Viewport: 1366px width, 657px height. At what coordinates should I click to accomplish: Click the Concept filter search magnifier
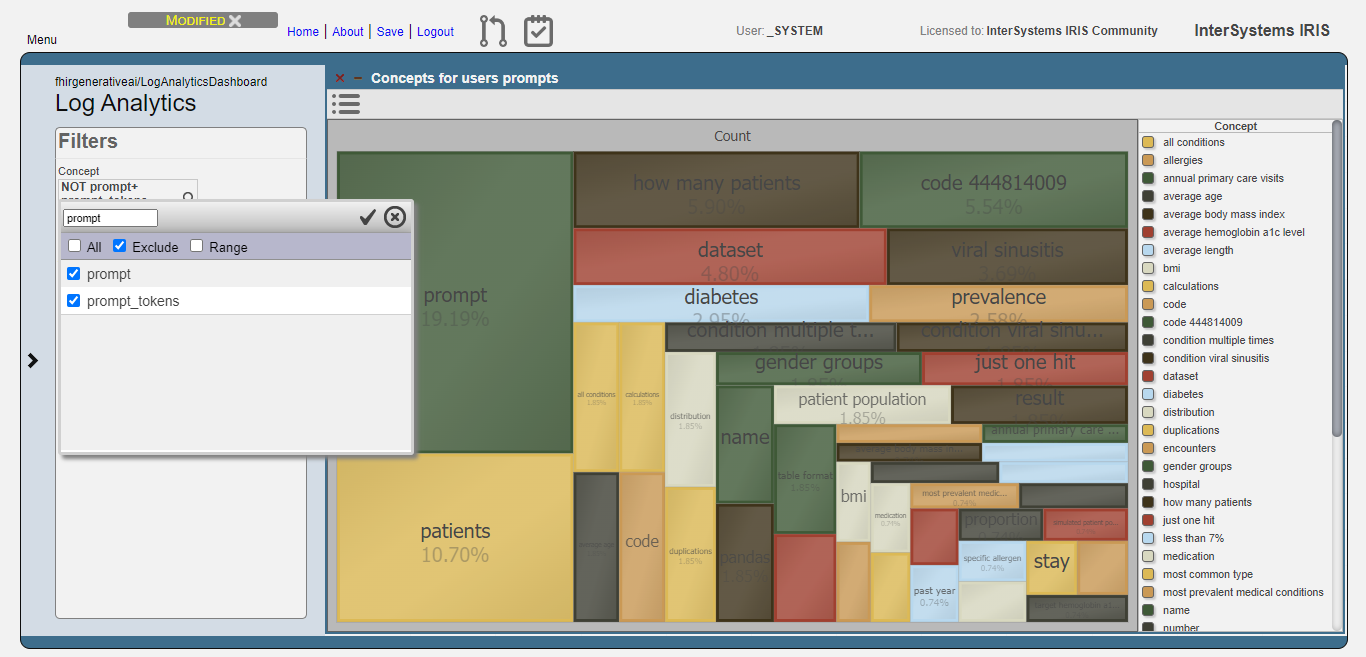click(x=187, y=196)
